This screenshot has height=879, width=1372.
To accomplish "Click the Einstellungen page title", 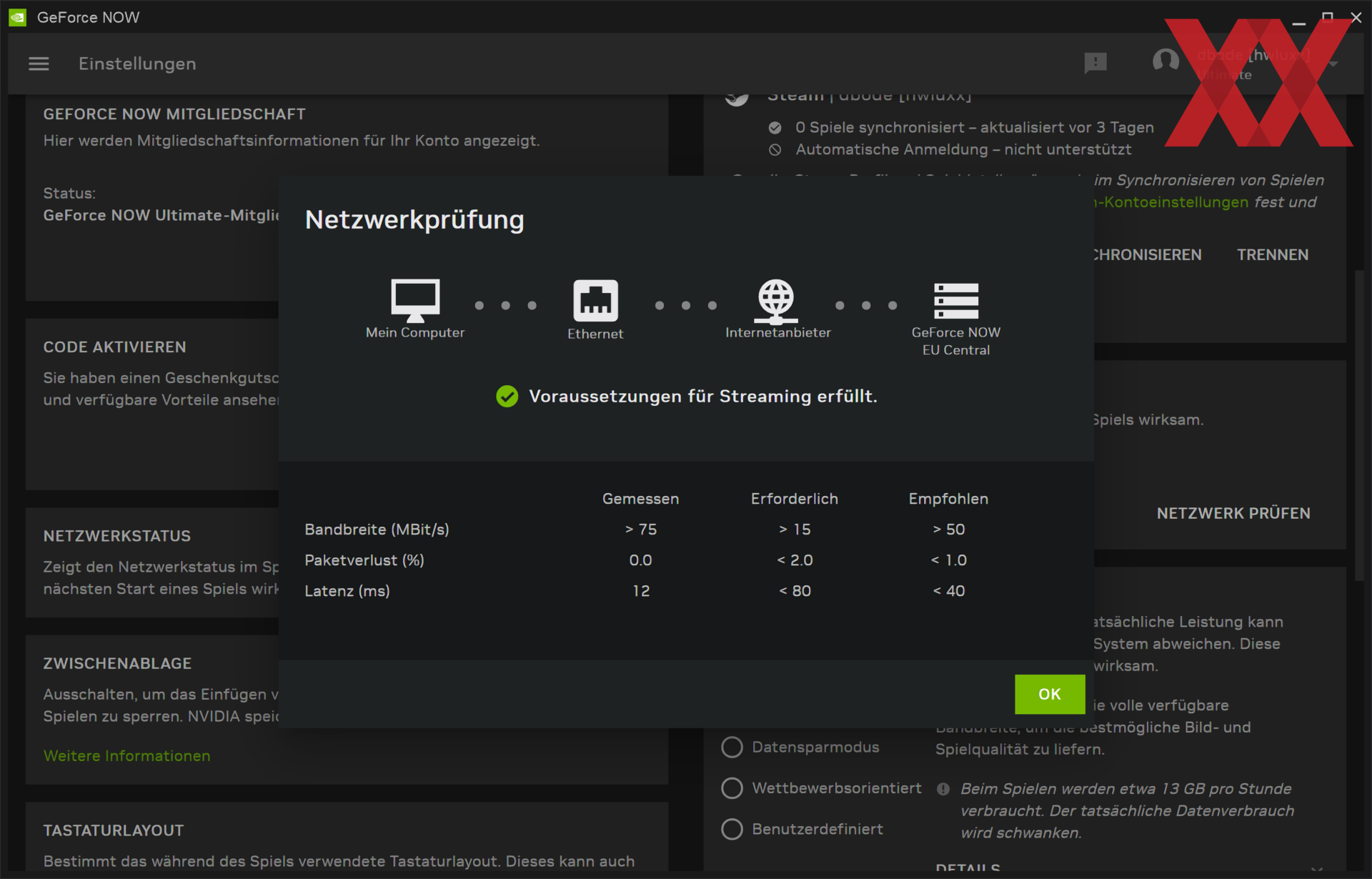I will pos(137,64).
